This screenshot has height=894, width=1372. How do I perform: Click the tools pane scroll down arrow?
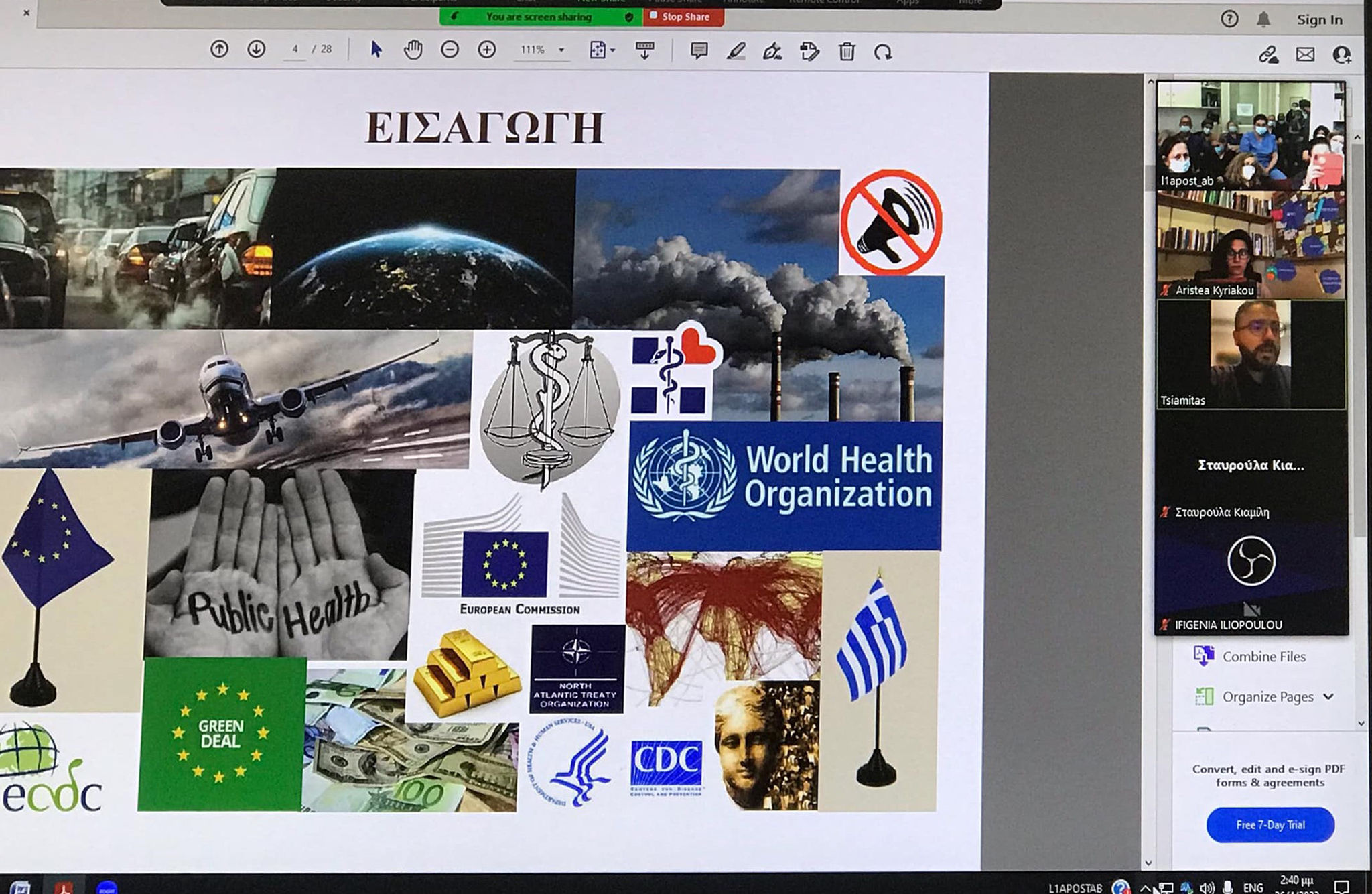click(x=1361, y=724)
